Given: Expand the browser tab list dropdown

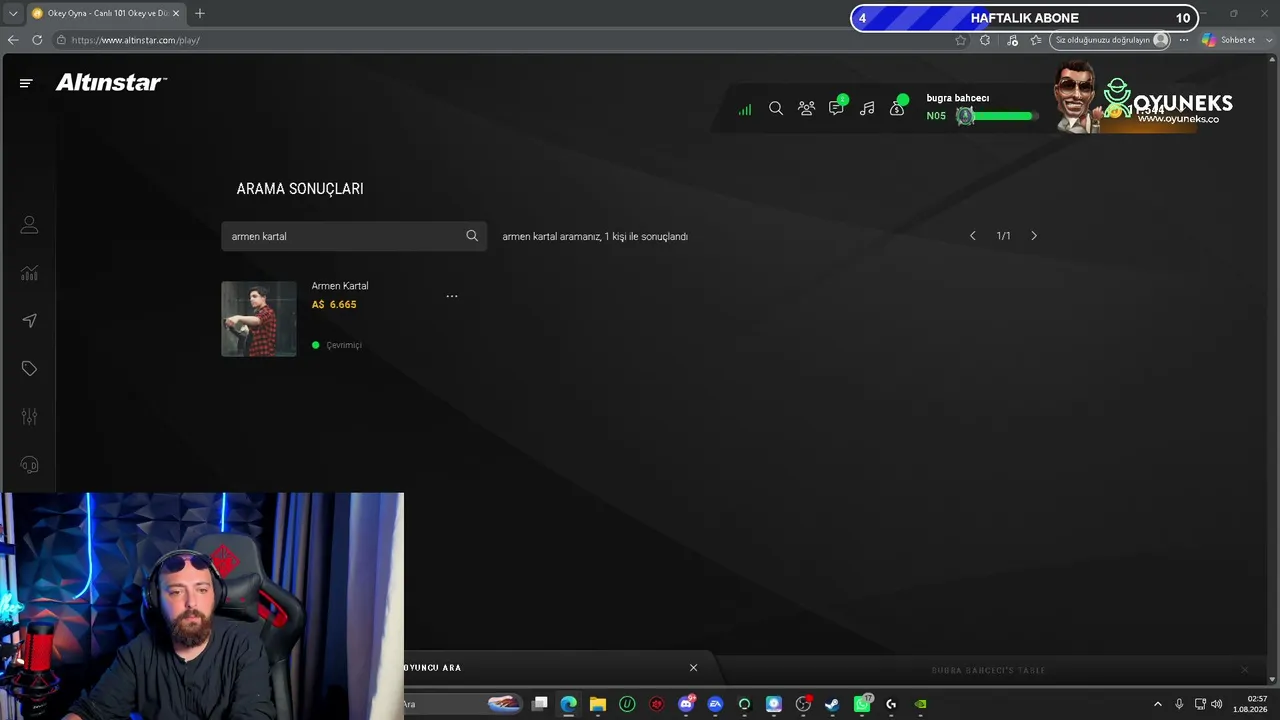Looking at the screenshot, I should pos(13,13).
